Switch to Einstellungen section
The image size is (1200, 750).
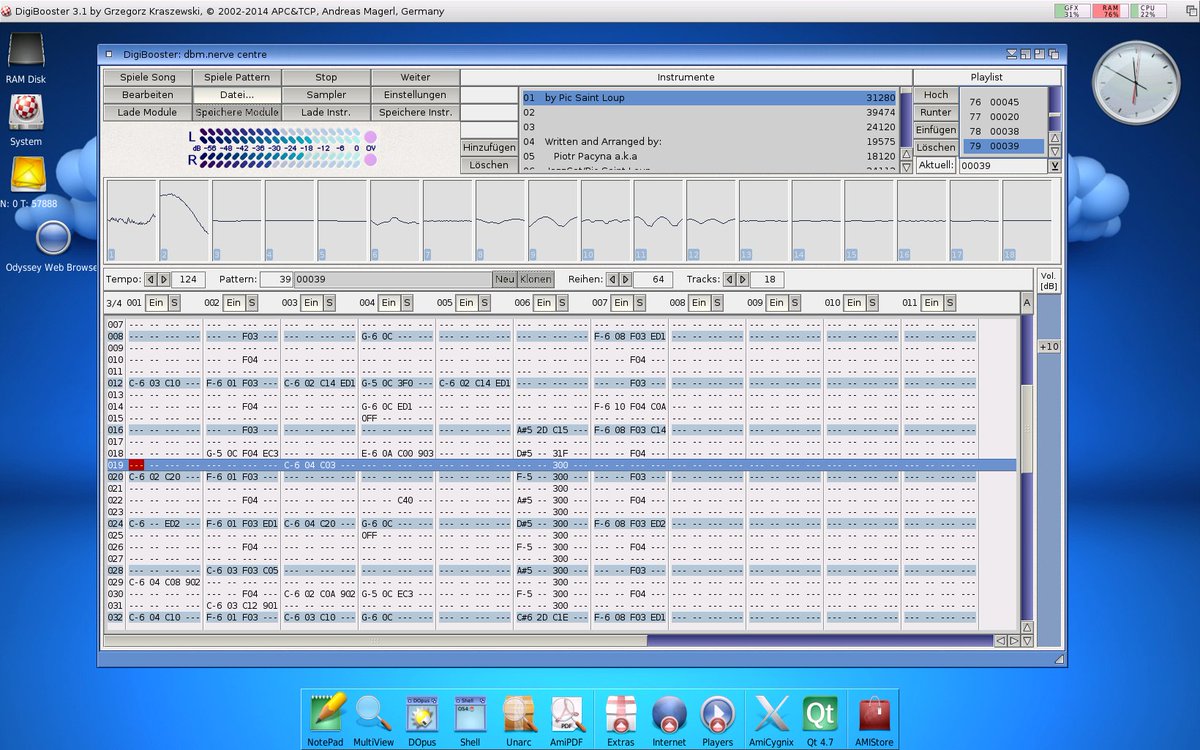click(x=415, y=95)
